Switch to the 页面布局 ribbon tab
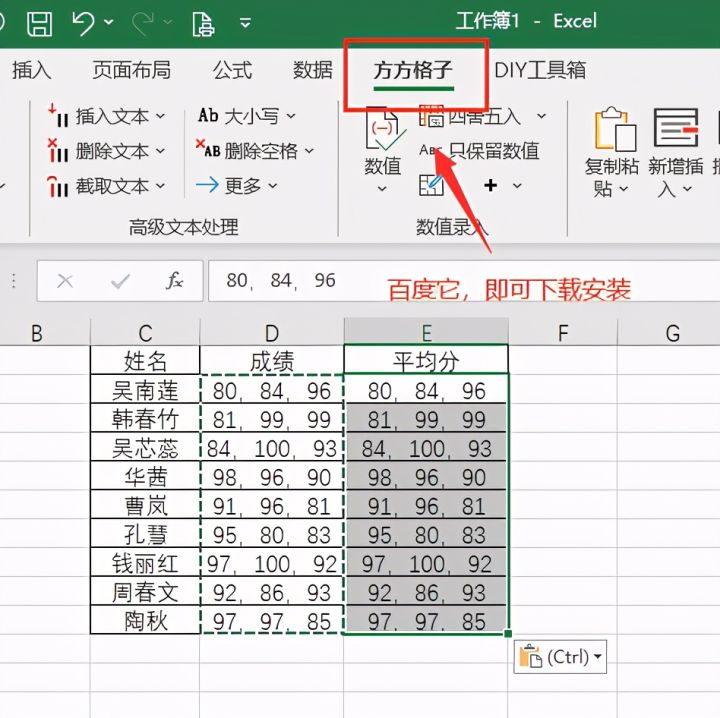Image resolution: width=720 pixels, height=718 pixels. click(x=131, y=70)
